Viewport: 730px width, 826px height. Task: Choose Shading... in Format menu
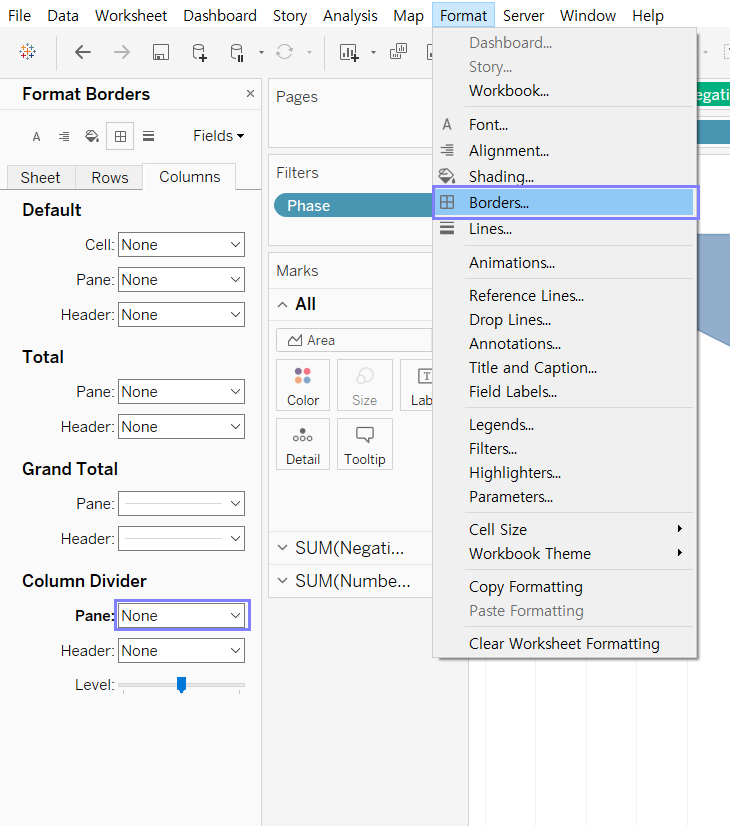(566, 176)
